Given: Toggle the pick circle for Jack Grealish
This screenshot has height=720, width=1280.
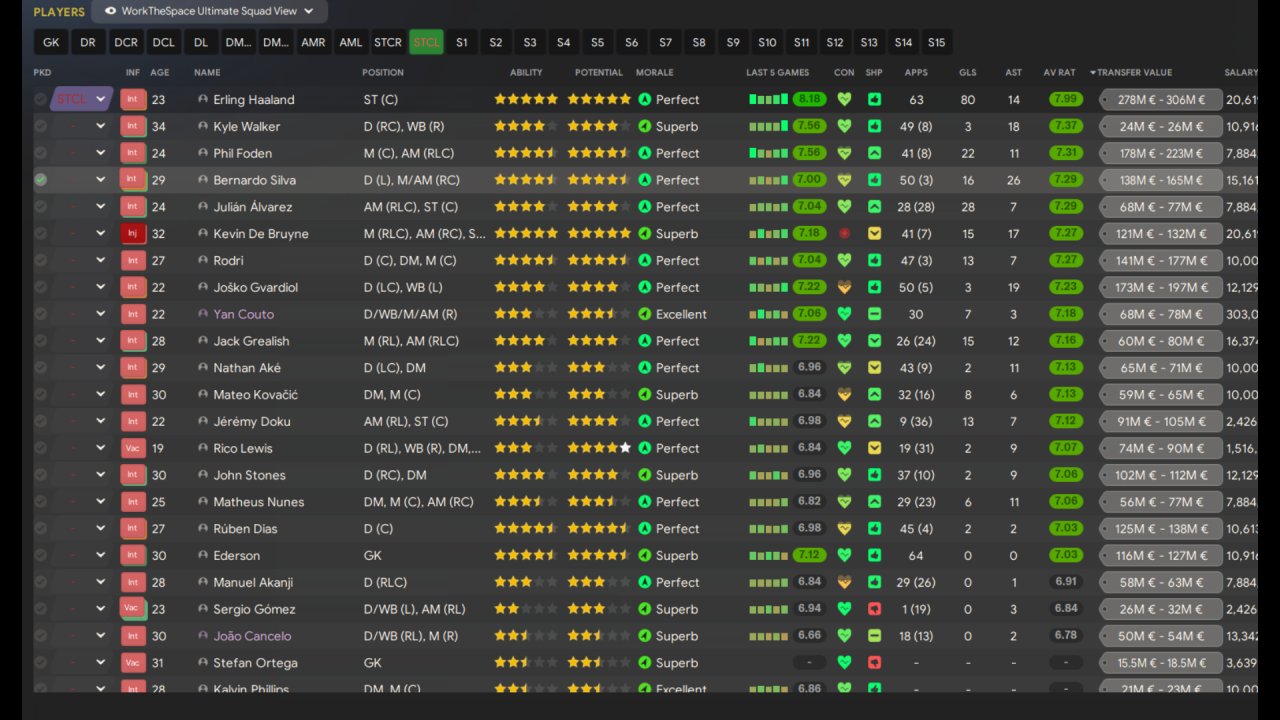Looking at the screenshot, I should (x=40, y=341).
